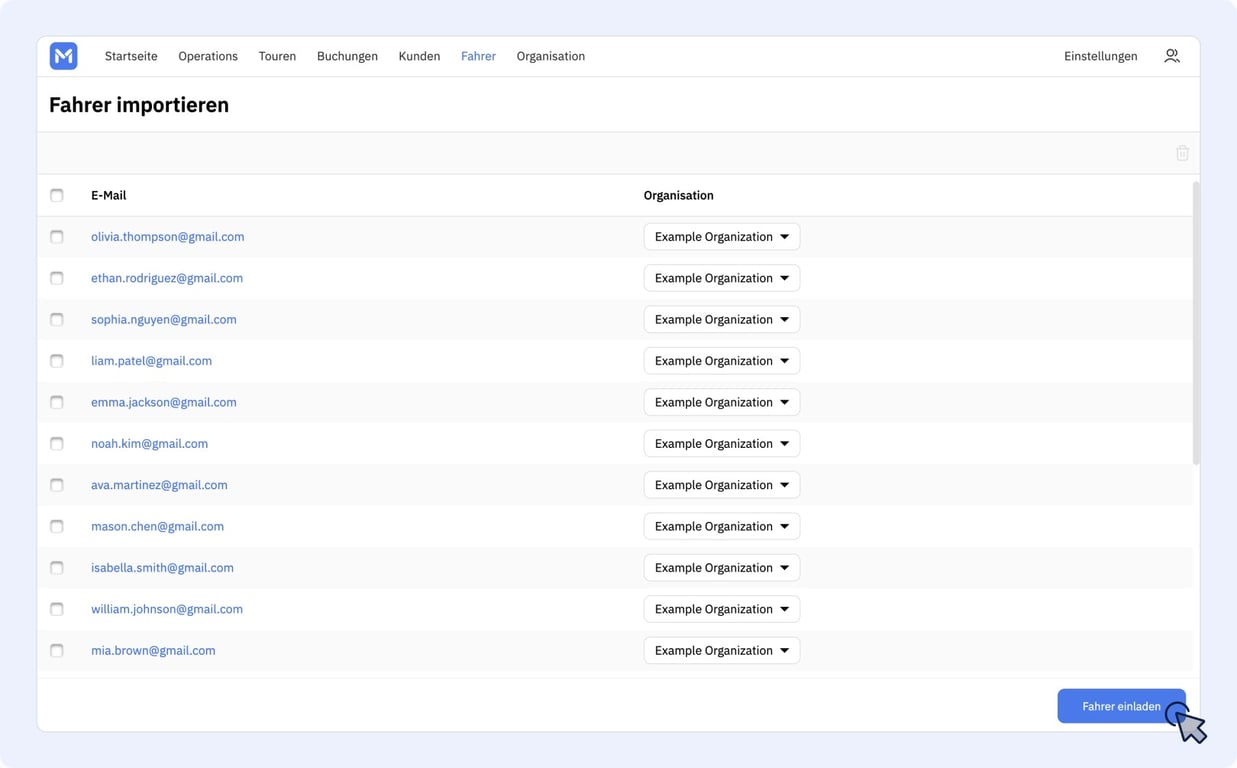Click the blue M logo icon
The height and width of the screenshot is (768, 1237).
click(63, 56)
